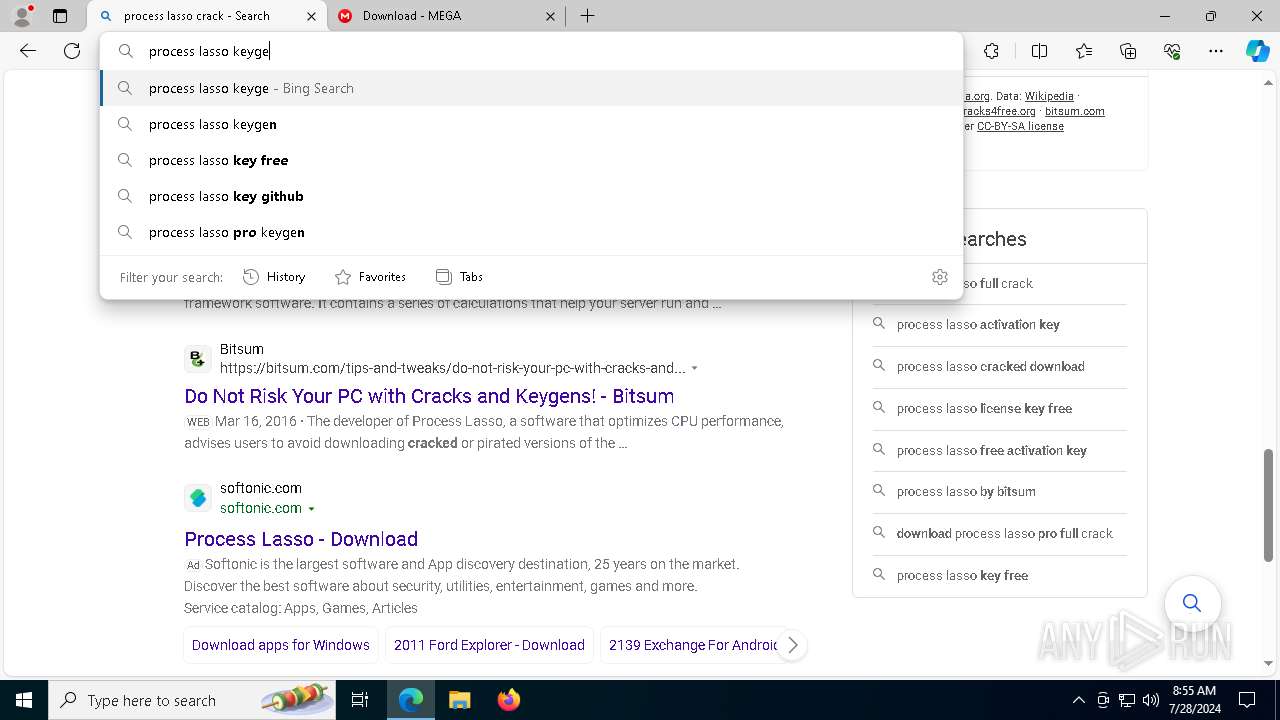This screenshot has height=720, width=1280.
Task: Close the 'process lasso crack - Search' tab
Action: [x=311, y=16]
